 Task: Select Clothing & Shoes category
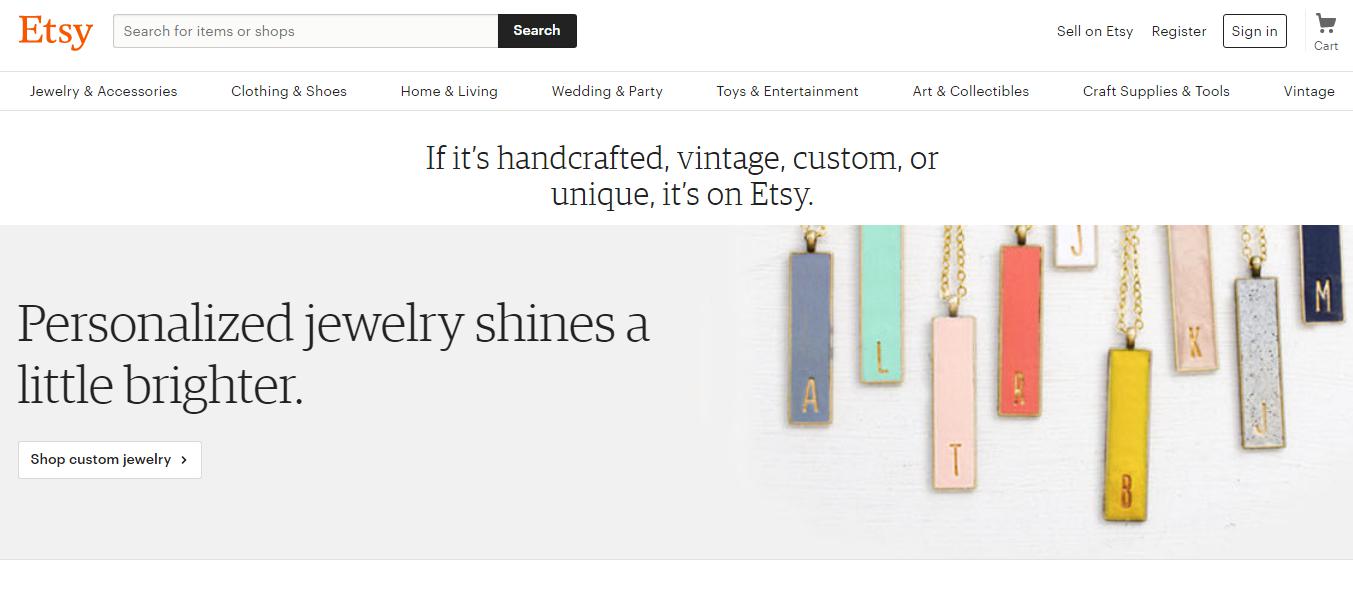(289, 91)
